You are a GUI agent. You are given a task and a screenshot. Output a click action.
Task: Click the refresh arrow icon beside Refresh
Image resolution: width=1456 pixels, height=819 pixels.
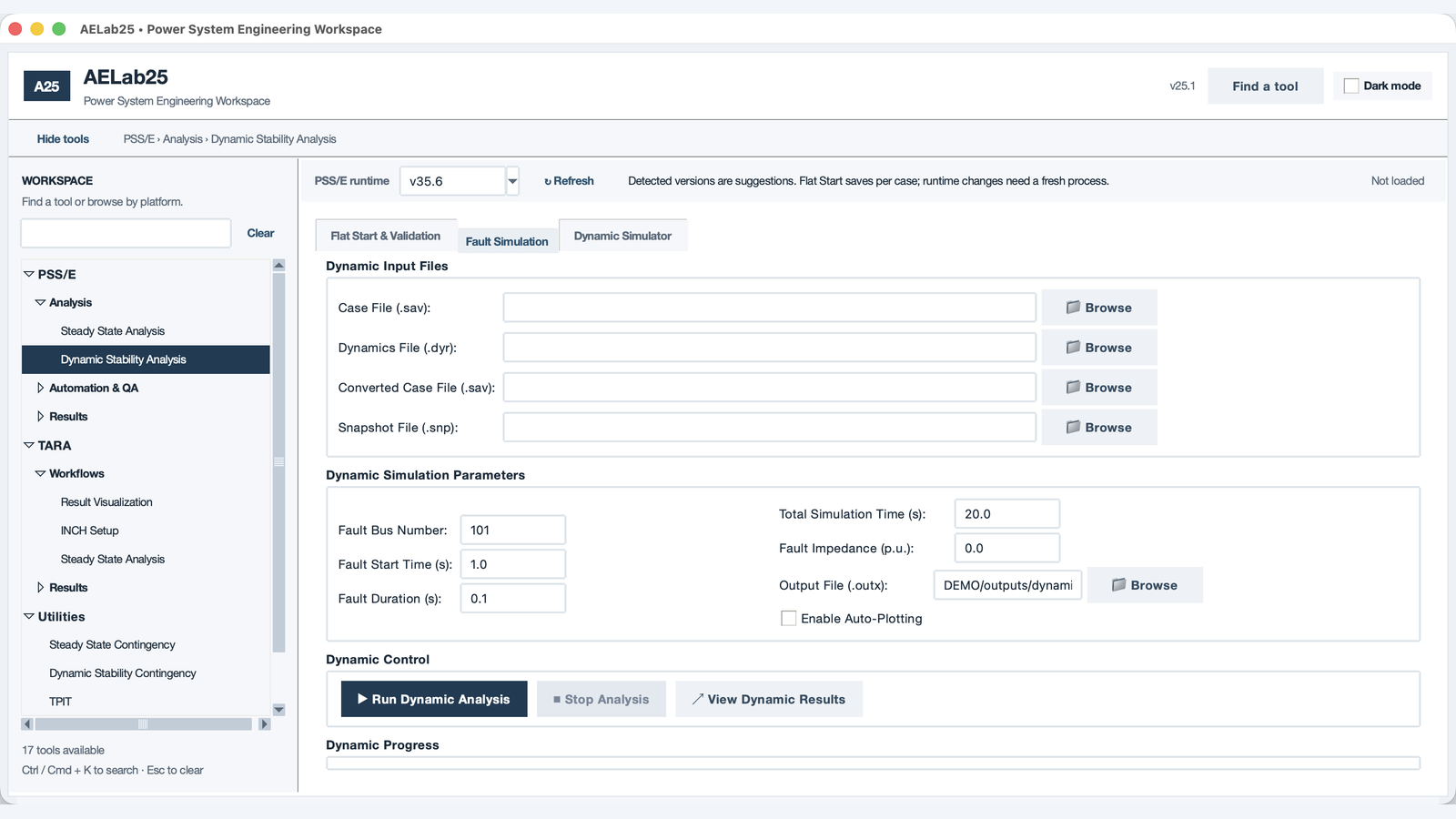click(x=548, y=182)
